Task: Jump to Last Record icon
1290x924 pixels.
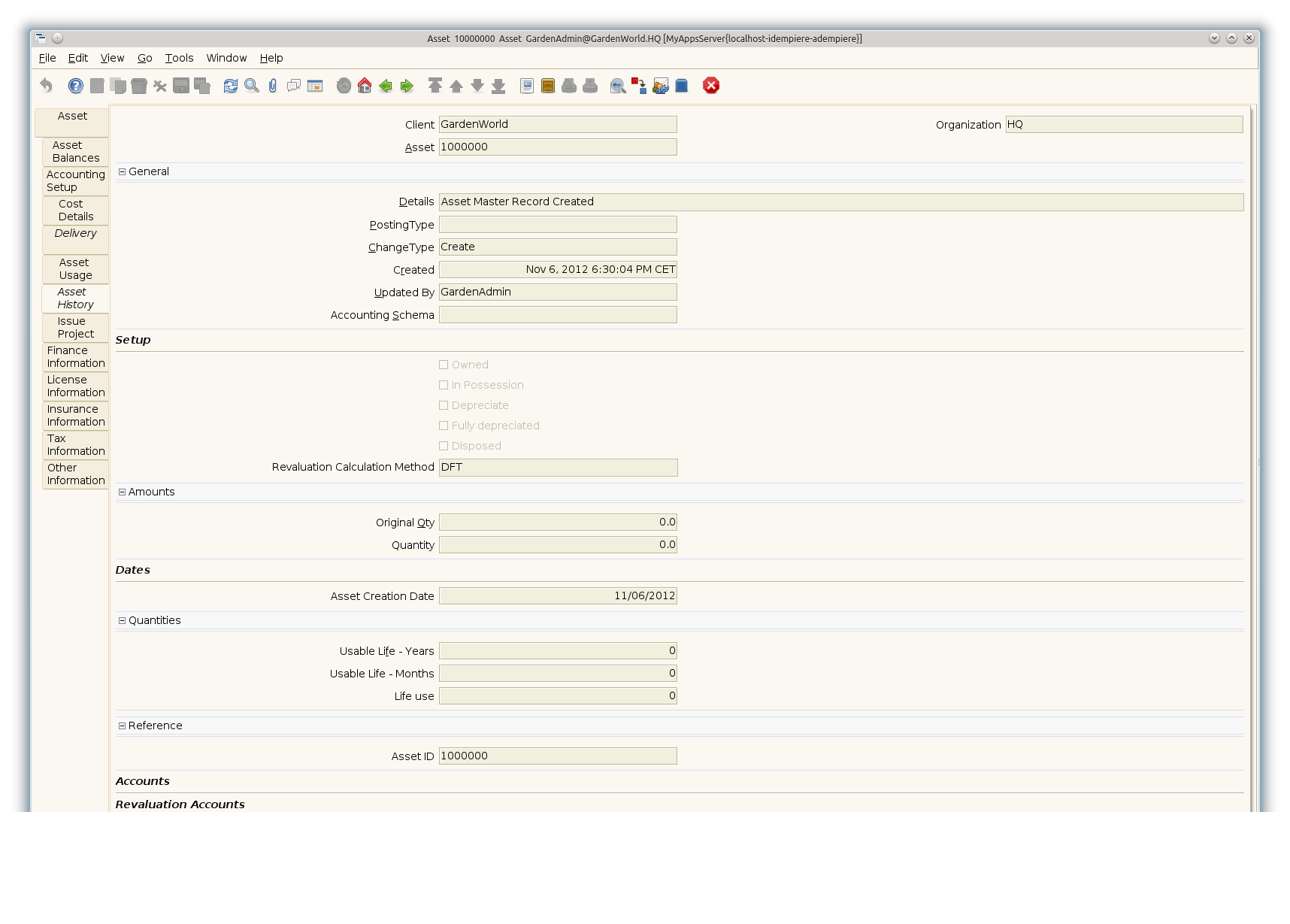Action: 498,86
